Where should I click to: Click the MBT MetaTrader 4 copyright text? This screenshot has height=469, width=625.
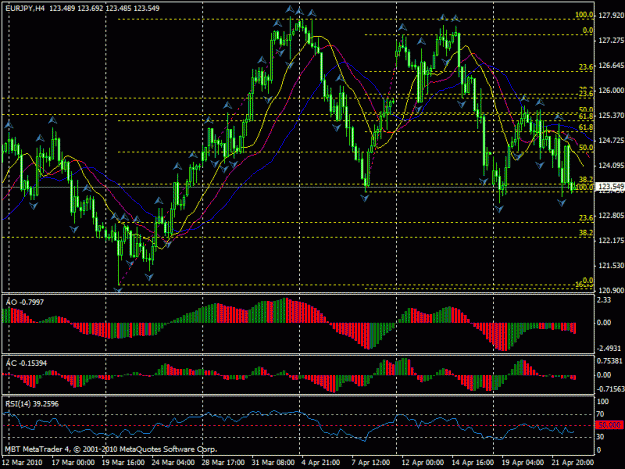pos(111,449)
